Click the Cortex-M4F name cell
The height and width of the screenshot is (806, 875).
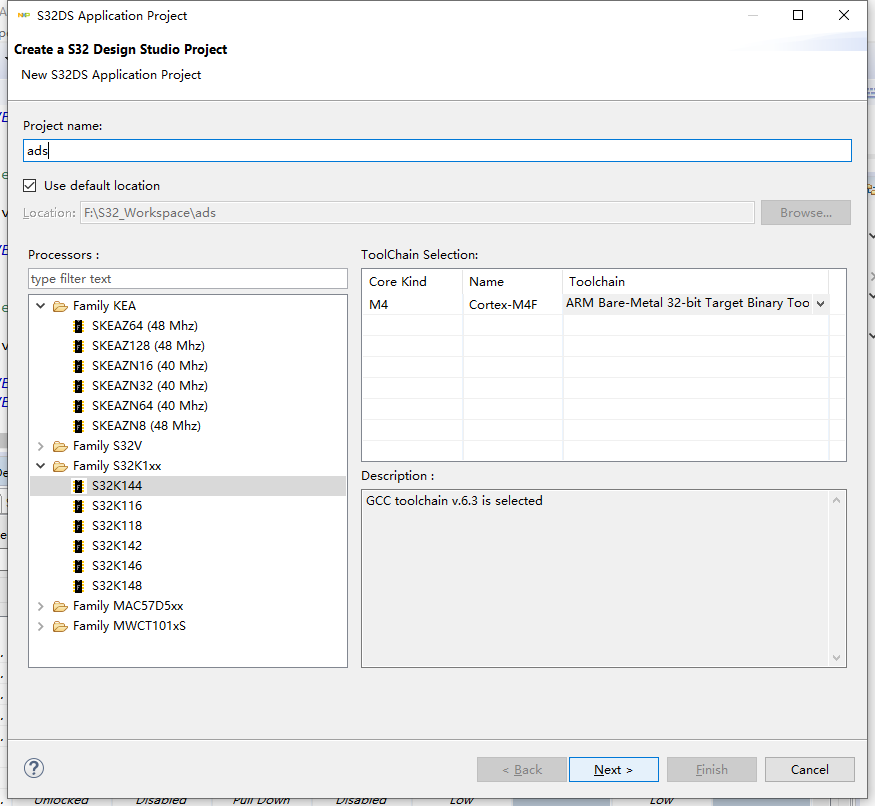point(512,304)
